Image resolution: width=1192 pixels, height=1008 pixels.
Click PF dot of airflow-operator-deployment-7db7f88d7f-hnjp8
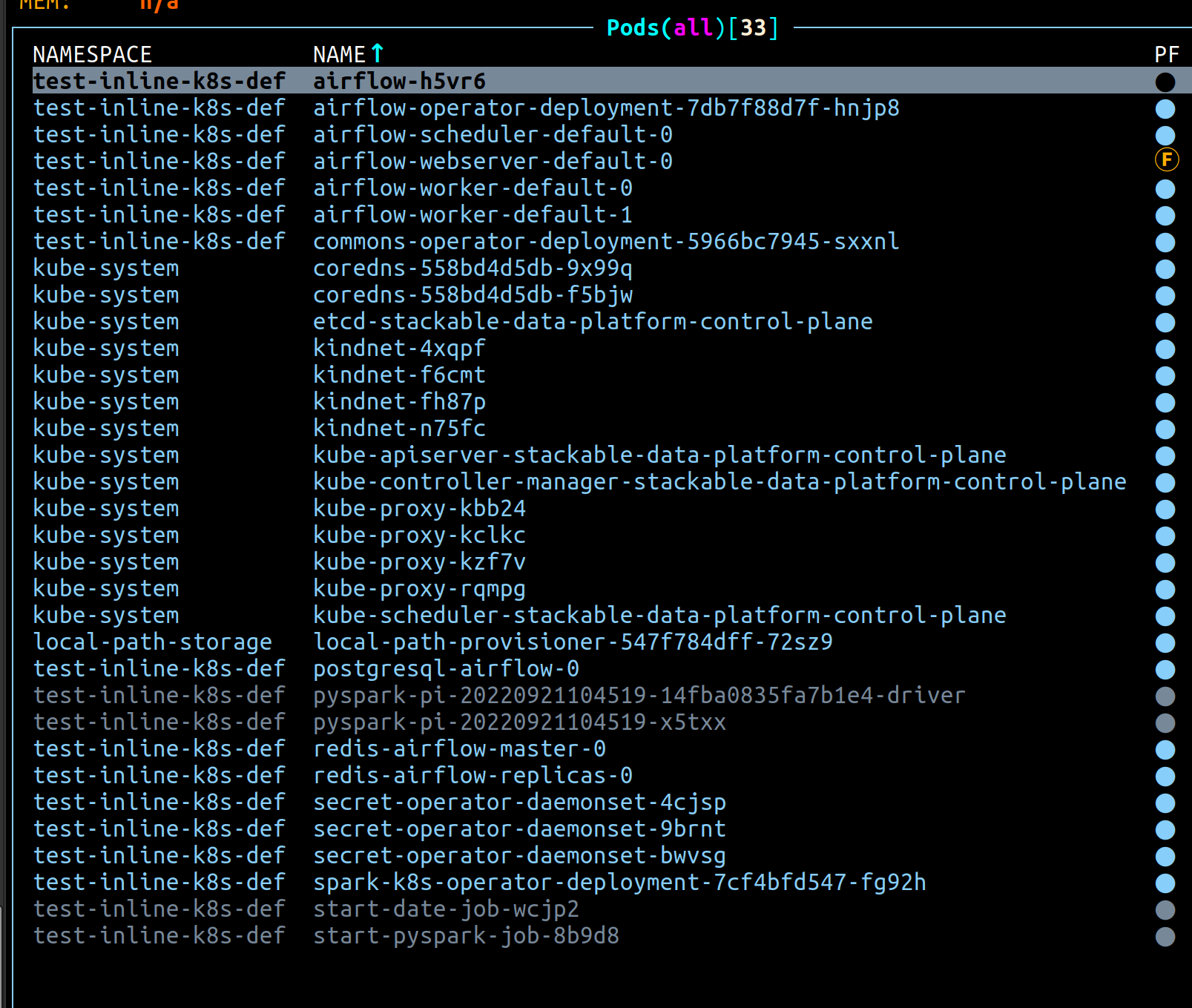[x=1165, y=109]
